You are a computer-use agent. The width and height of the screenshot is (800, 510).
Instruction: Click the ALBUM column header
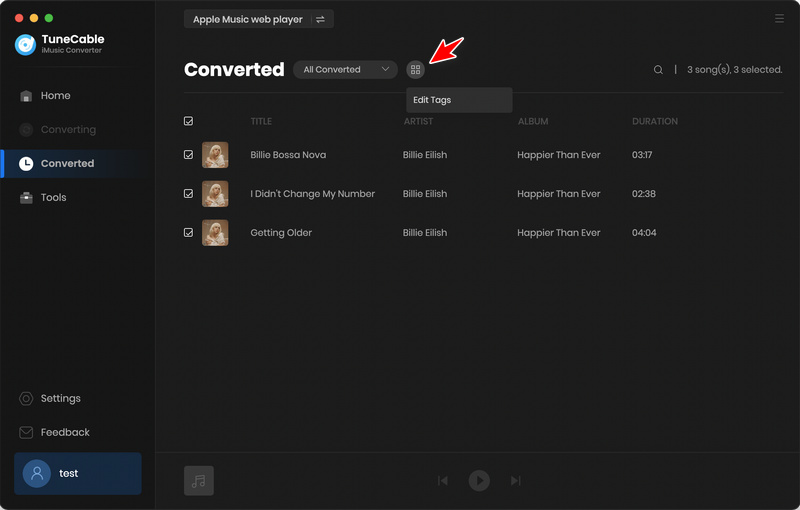533,121
